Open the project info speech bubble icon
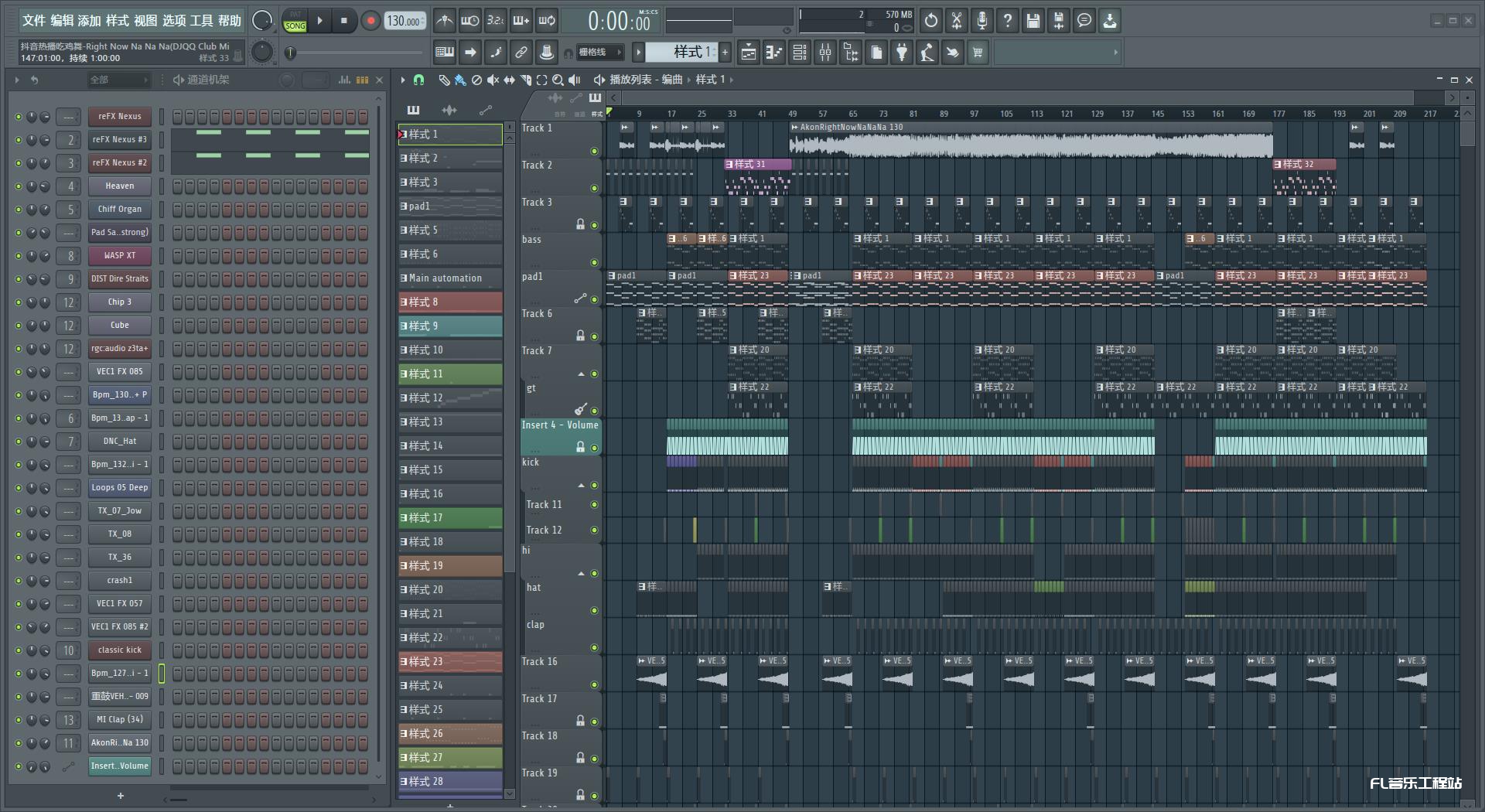Viewport: 1485px width, 812px height. 1084,21
